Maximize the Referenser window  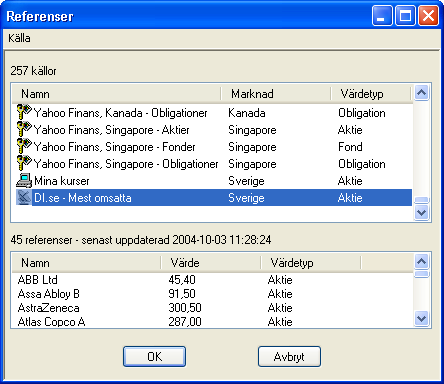click(405, 16)
